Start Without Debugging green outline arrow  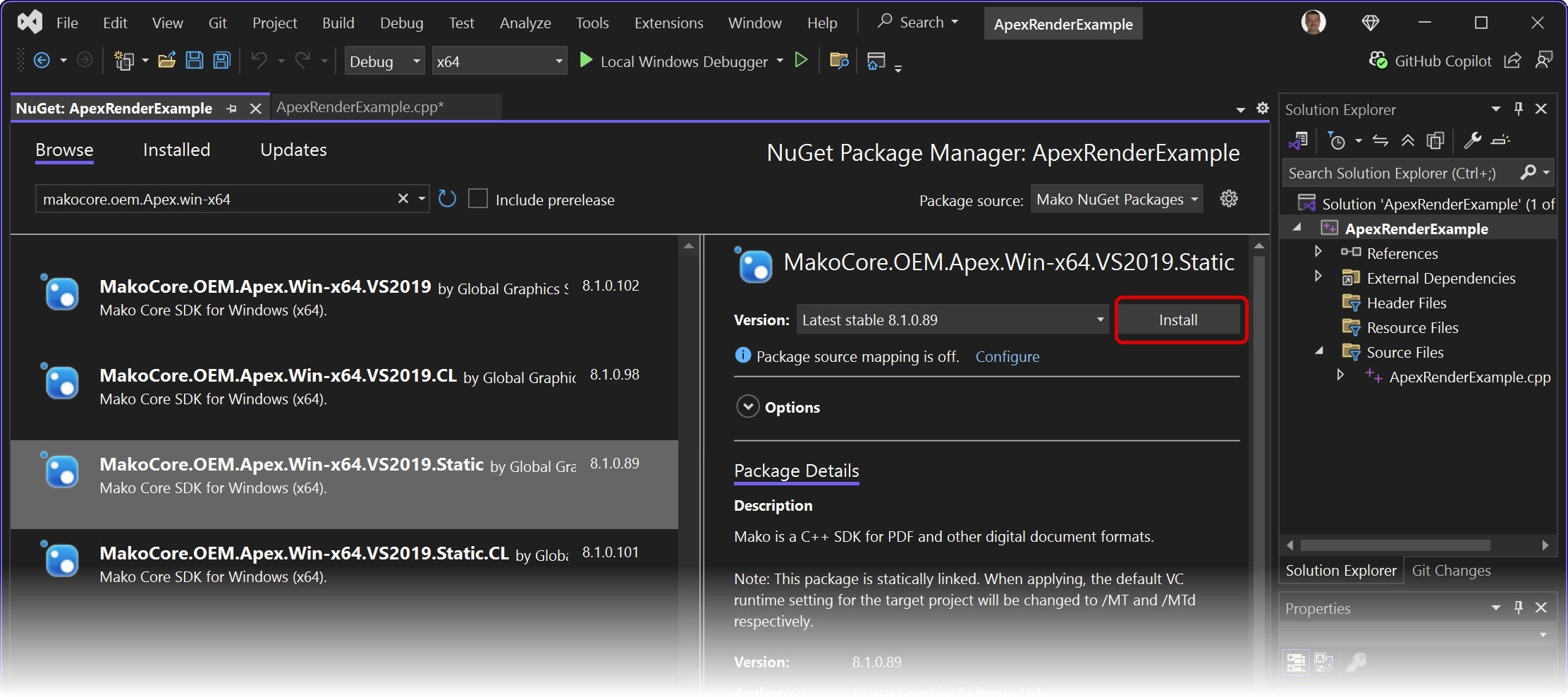(801, 61)
